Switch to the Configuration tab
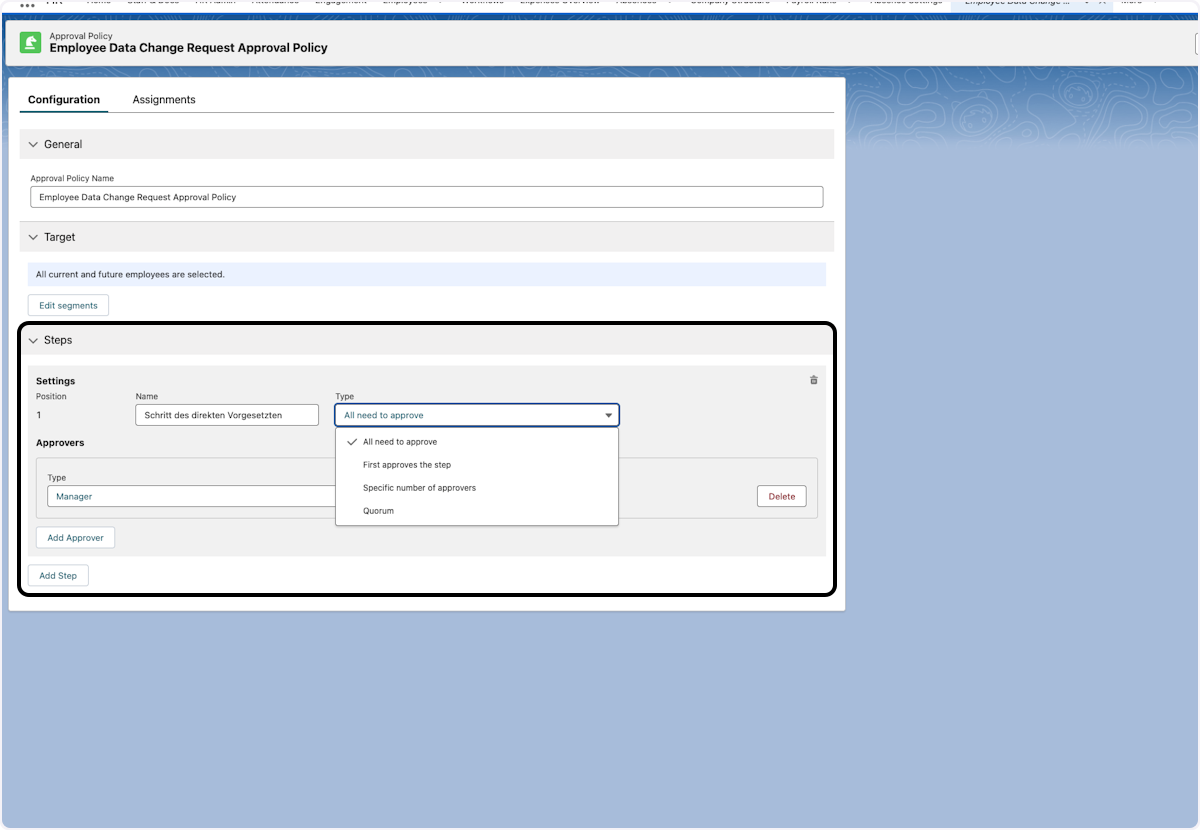 click(64, 99)
